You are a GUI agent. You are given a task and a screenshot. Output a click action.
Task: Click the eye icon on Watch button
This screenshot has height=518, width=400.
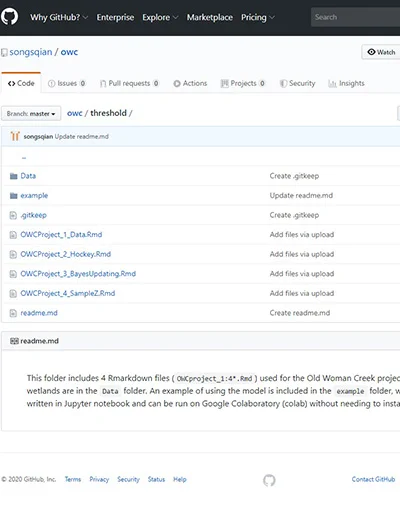(x=371, y=52)
